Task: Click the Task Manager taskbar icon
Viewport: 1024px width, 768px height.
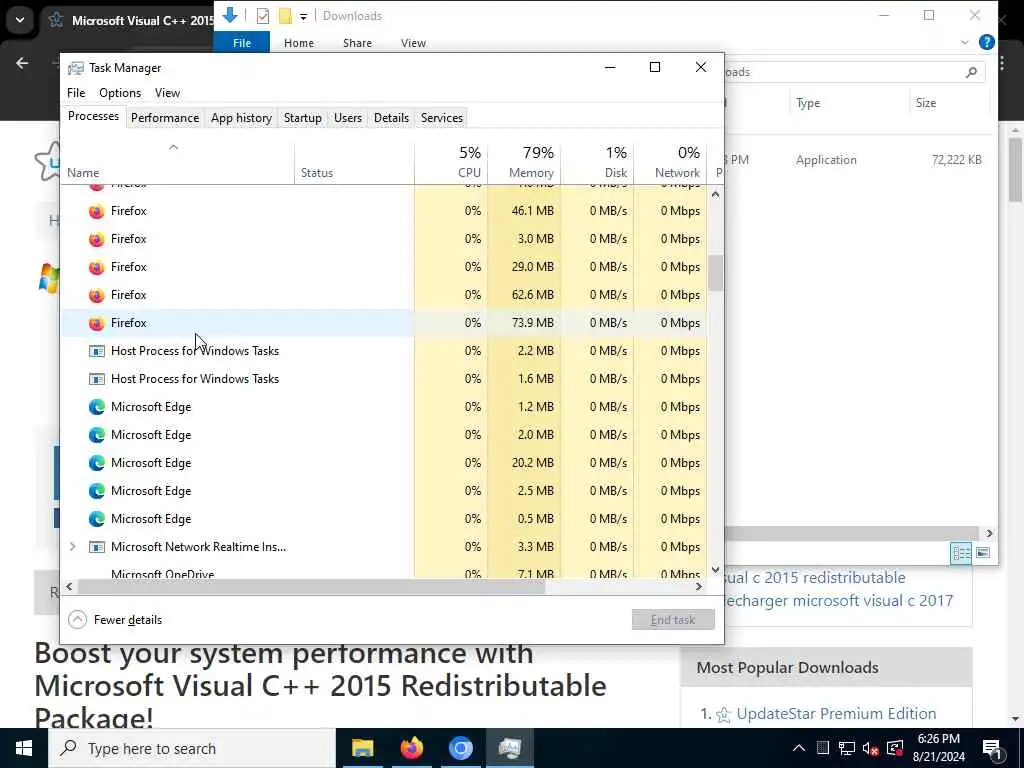Action: pos(509,748)
